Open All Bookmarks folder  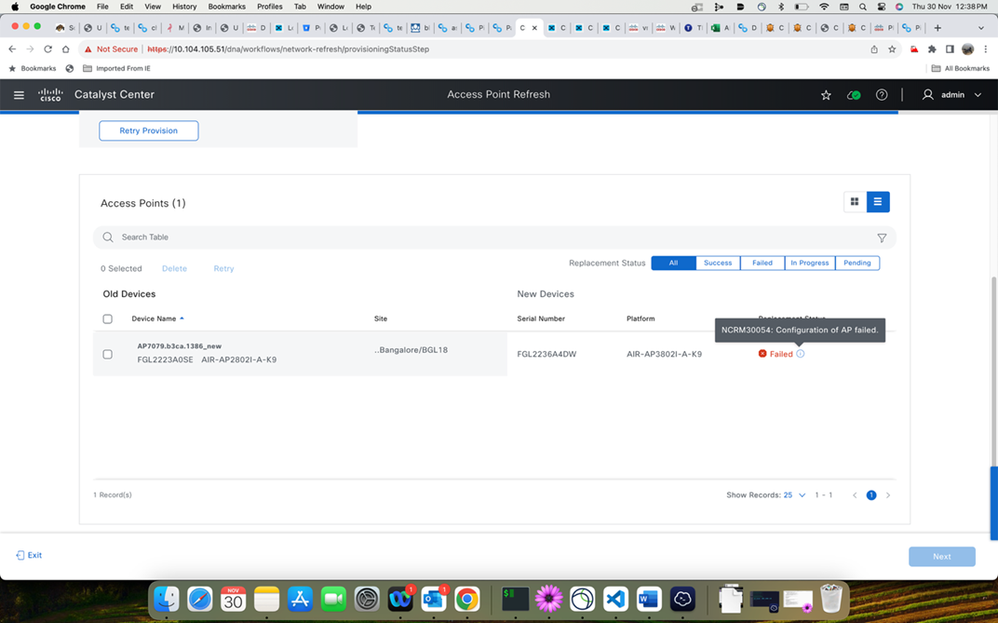coord(960,68)
